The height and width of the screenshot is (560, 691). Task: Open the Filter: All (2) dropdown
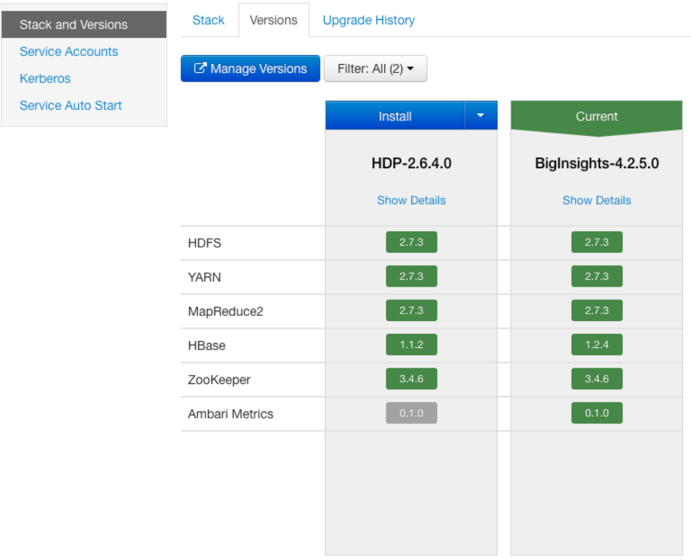click(x=375, y=69)
